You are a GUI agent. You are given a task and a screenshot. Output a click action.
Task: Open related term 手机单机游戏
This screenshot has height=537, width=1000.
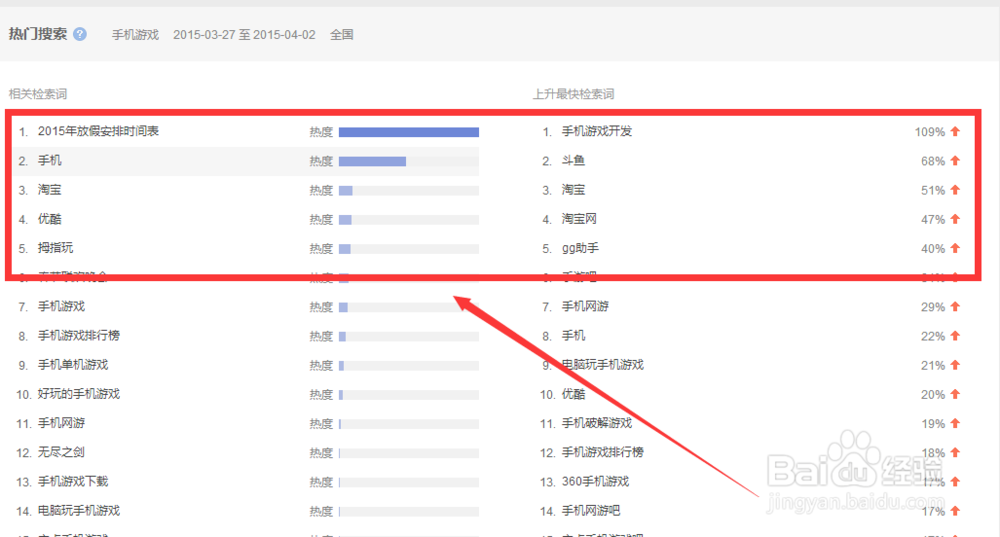pos(73,365)
